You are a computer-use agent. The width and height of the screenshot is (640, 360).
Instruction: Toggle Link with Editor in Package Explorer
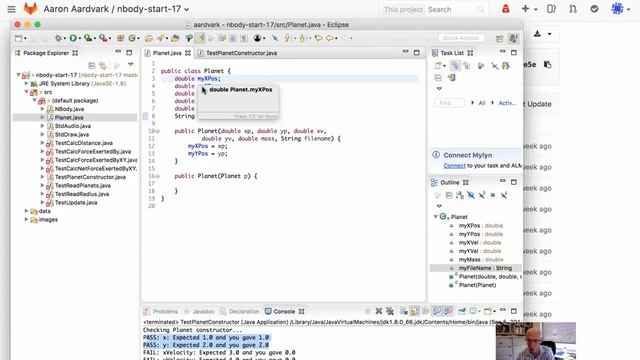(103, 65)
